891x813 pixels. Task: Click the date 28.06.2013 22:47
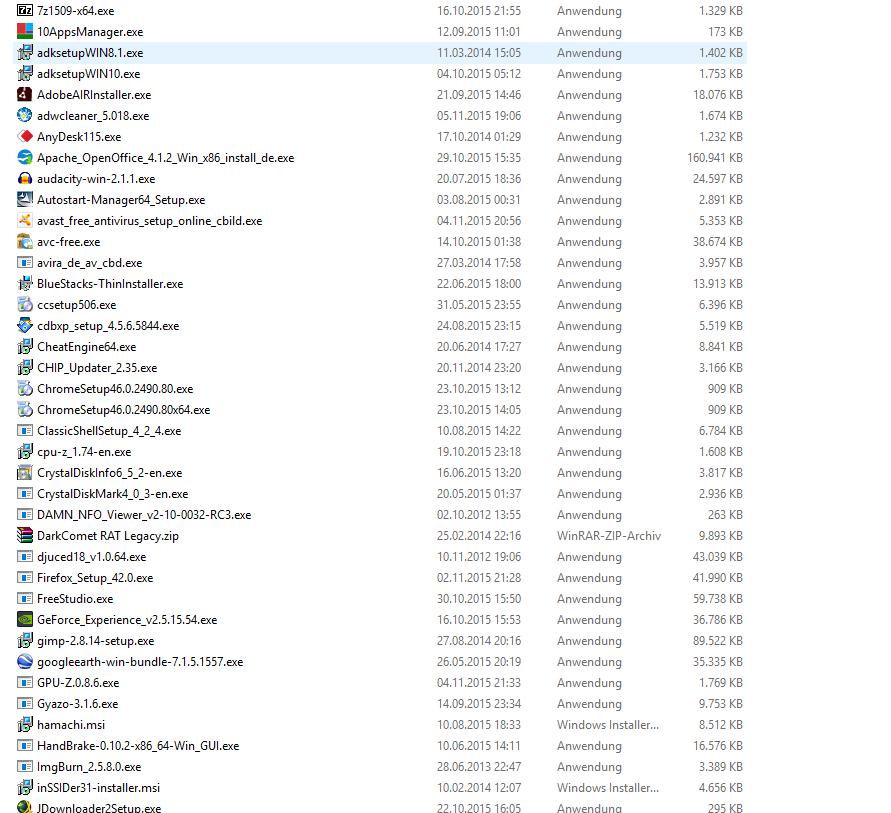coord(478,767)
